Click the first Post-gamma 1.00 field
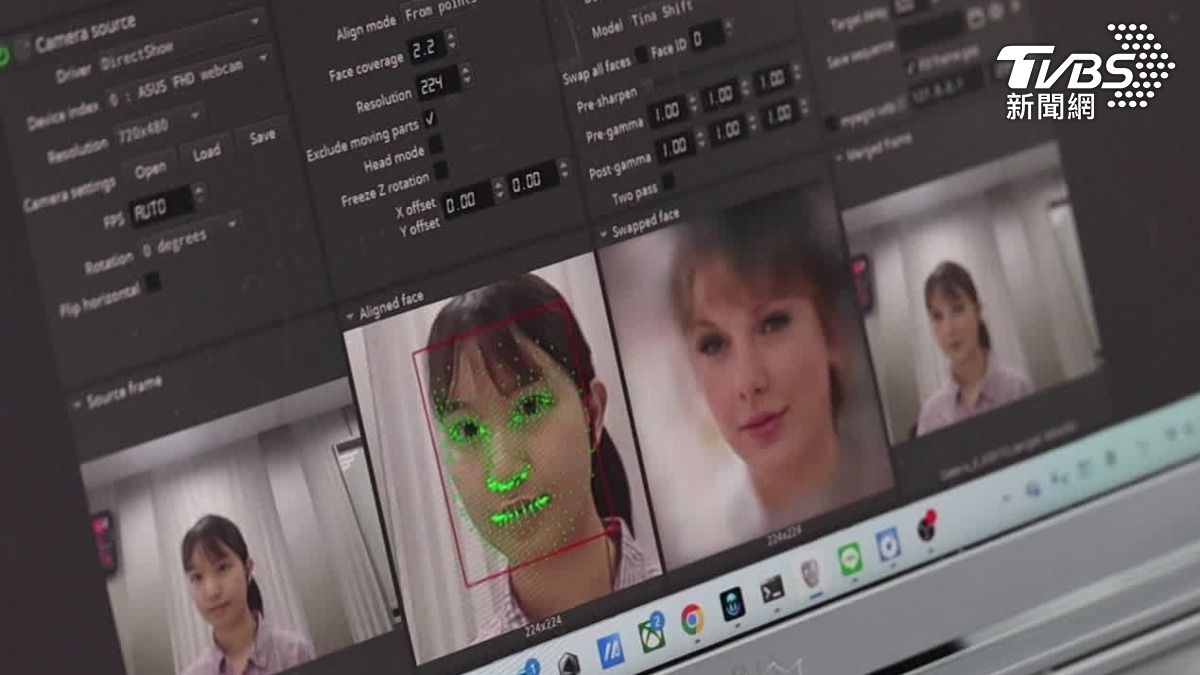The width and height of the screenshot is (1200, 675). pyautogui.click(x=677, y=145)
